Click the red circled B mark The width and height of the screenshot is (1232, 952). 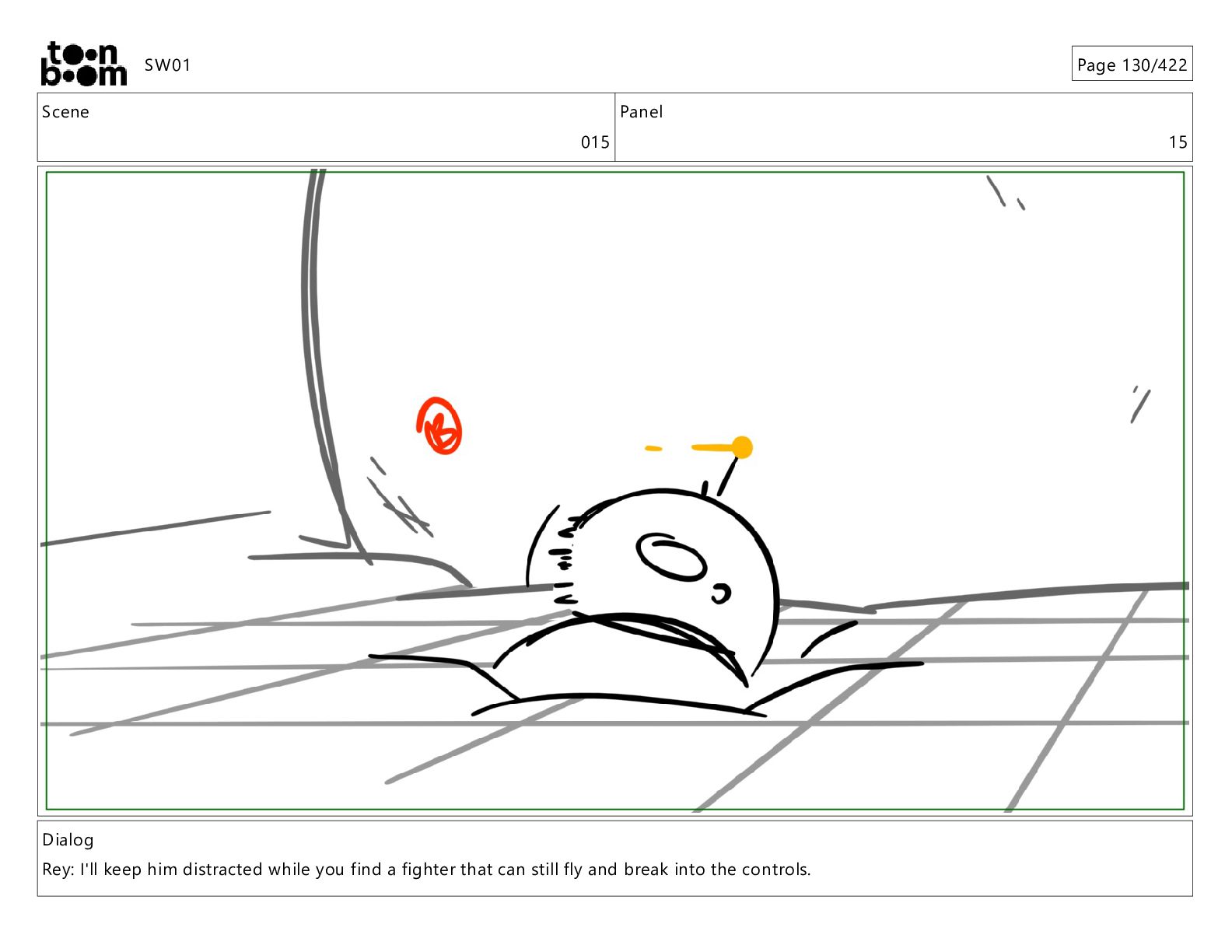pyautogui.click(x=439, y=425)
